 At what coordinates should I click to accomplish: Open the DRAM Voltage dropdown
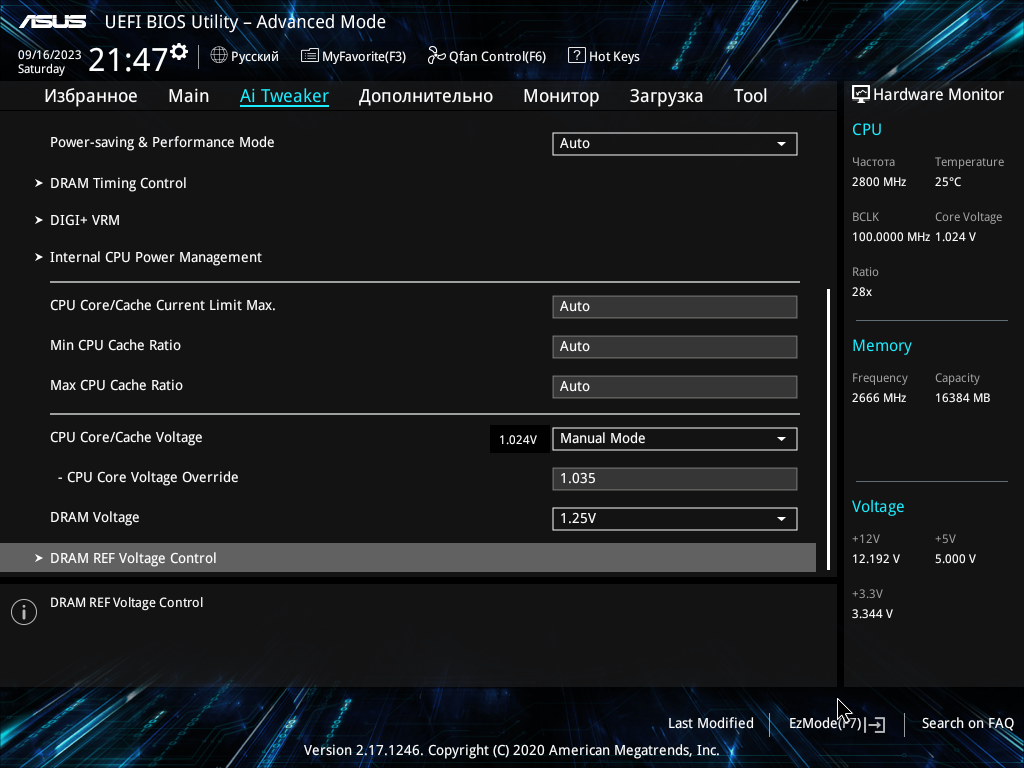pos(674,519)
